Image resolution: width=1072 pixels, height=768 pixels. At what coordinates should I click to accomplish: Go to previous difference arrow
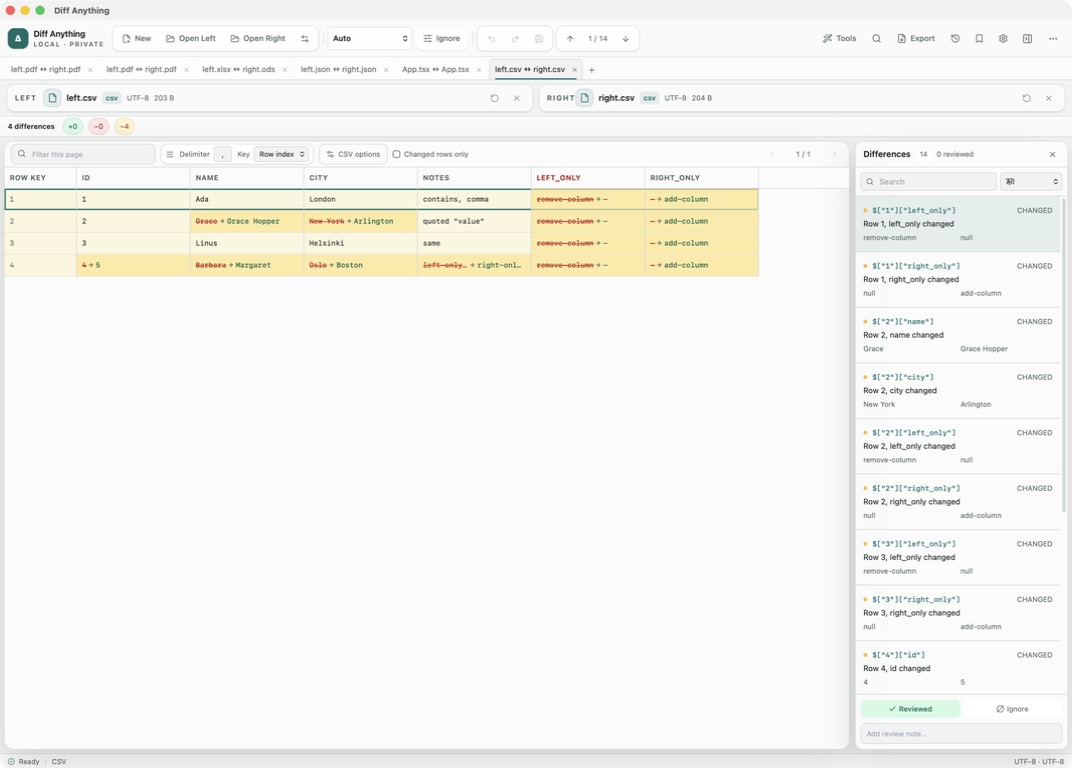[x=570, y=38]
